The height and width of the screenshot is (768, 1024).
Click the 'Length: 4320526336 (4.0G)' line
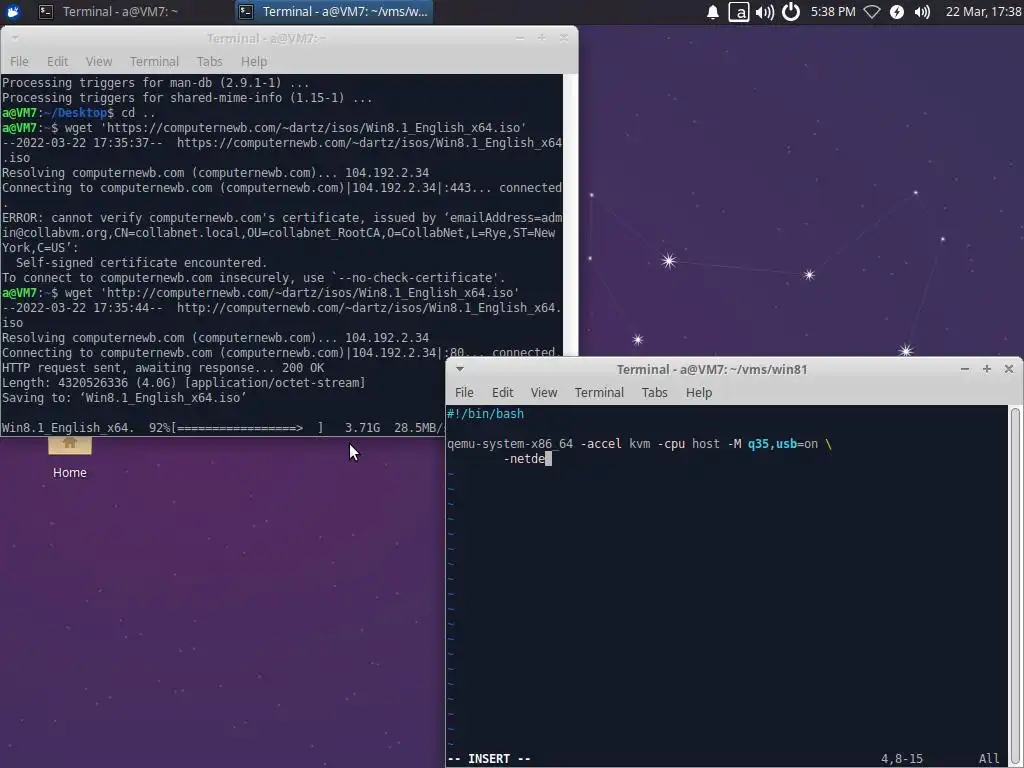point(184,383)
